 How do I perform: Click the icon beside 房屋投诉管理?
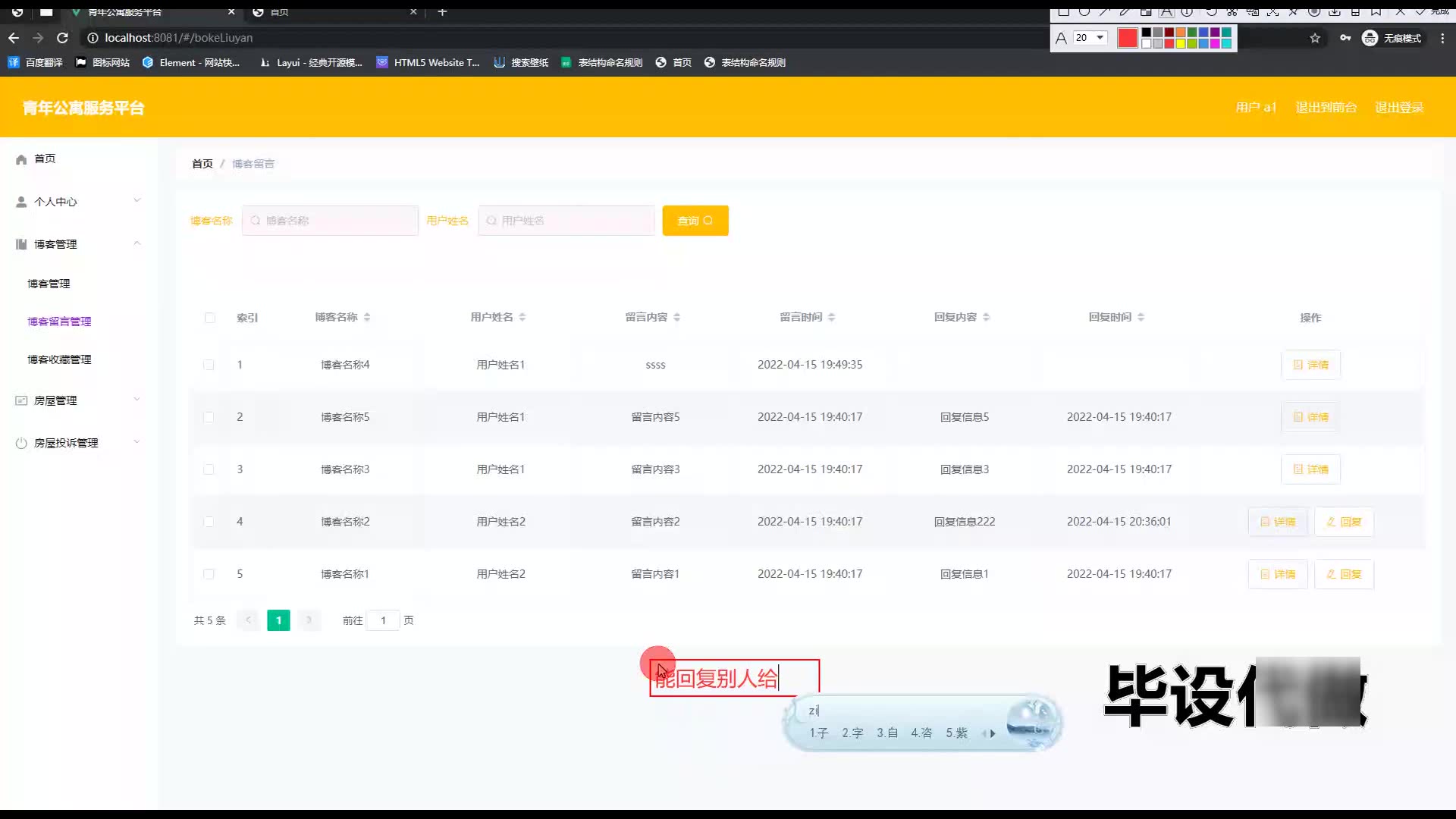(21, 443)
